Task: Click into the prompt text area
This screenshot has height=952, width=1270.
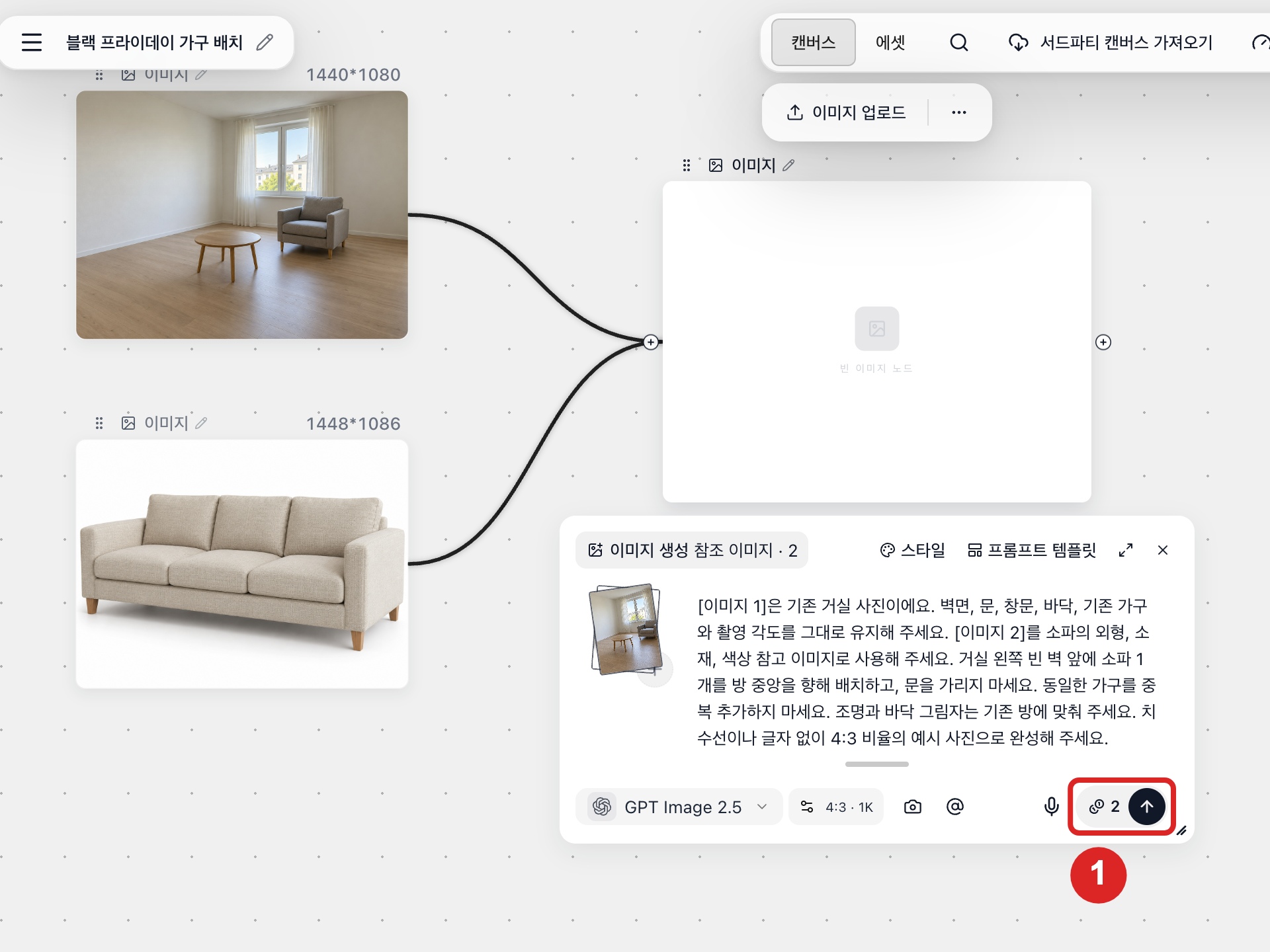Action: (926, 672)
